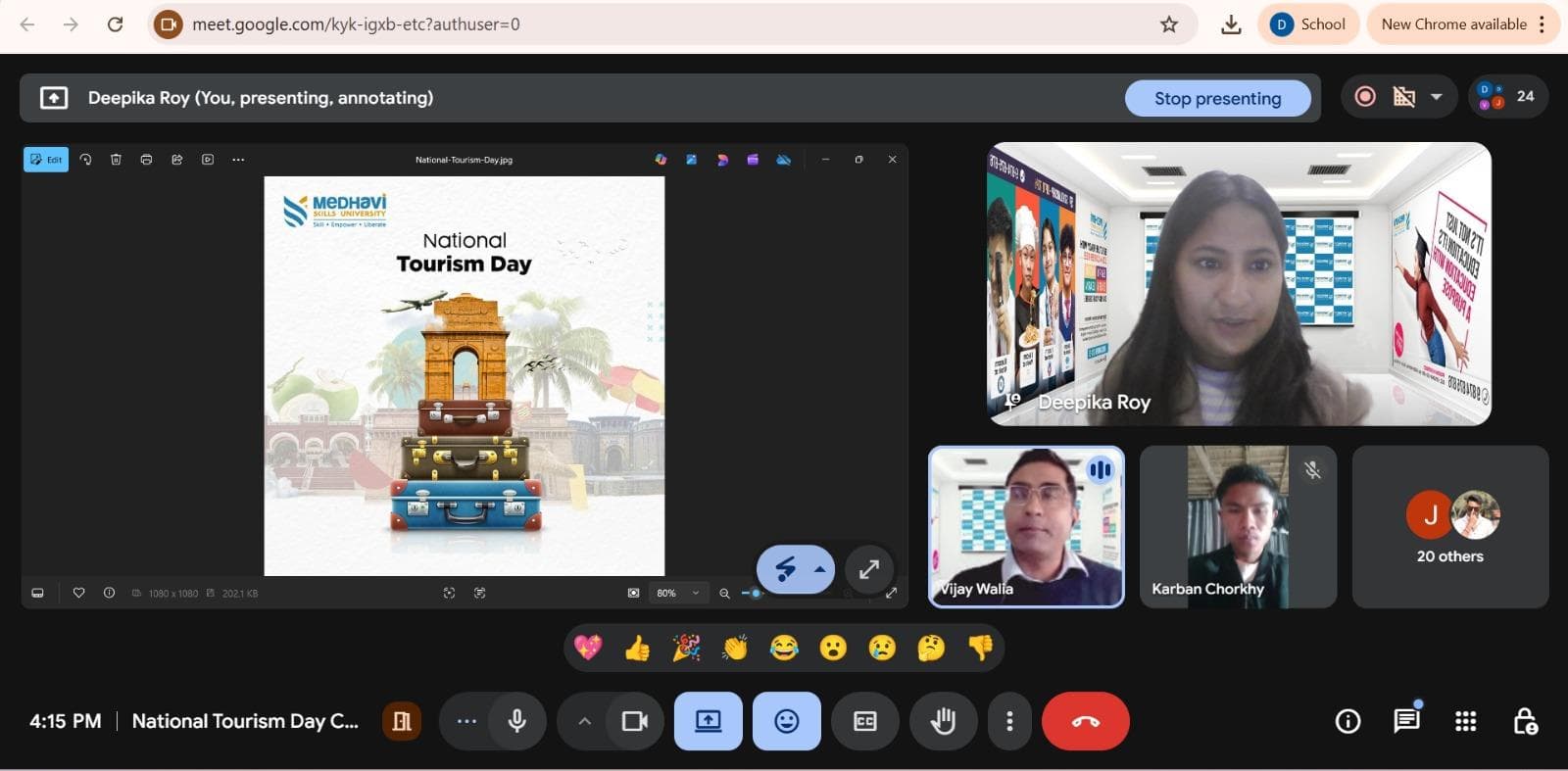1568x771 pixels.
Task: Raise hand in the meeting
Action: (943, 721)
